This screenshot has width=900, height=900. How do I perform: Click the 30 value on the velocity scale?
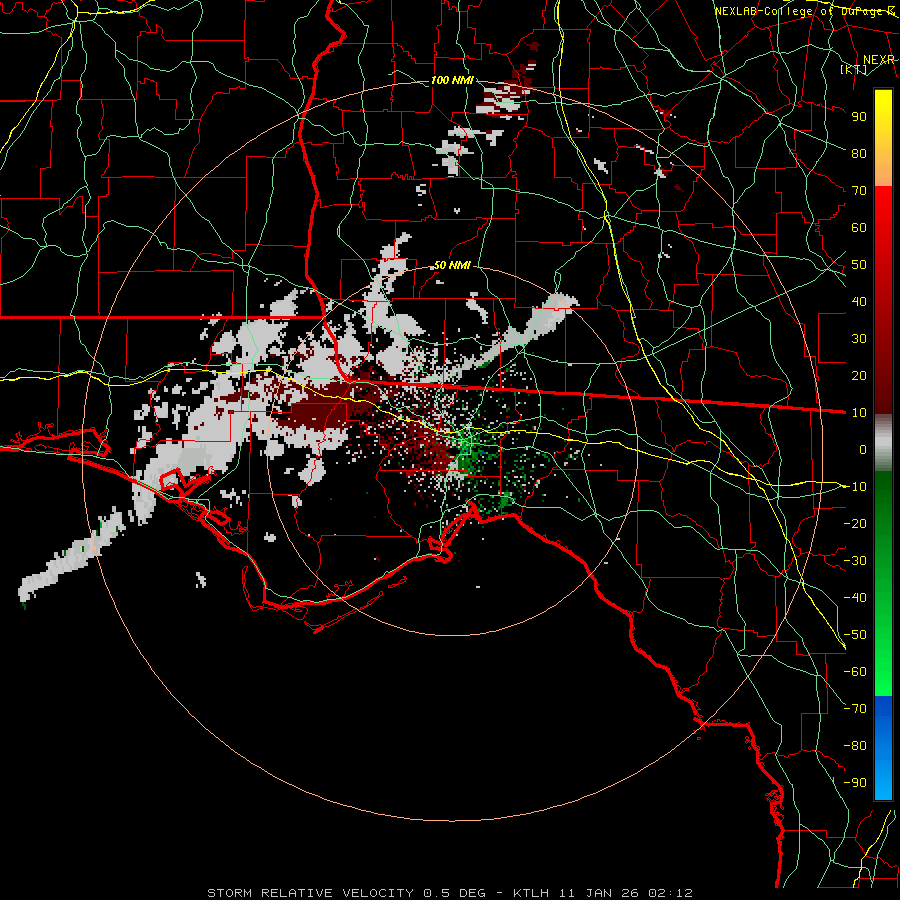(x=859, y=339)
